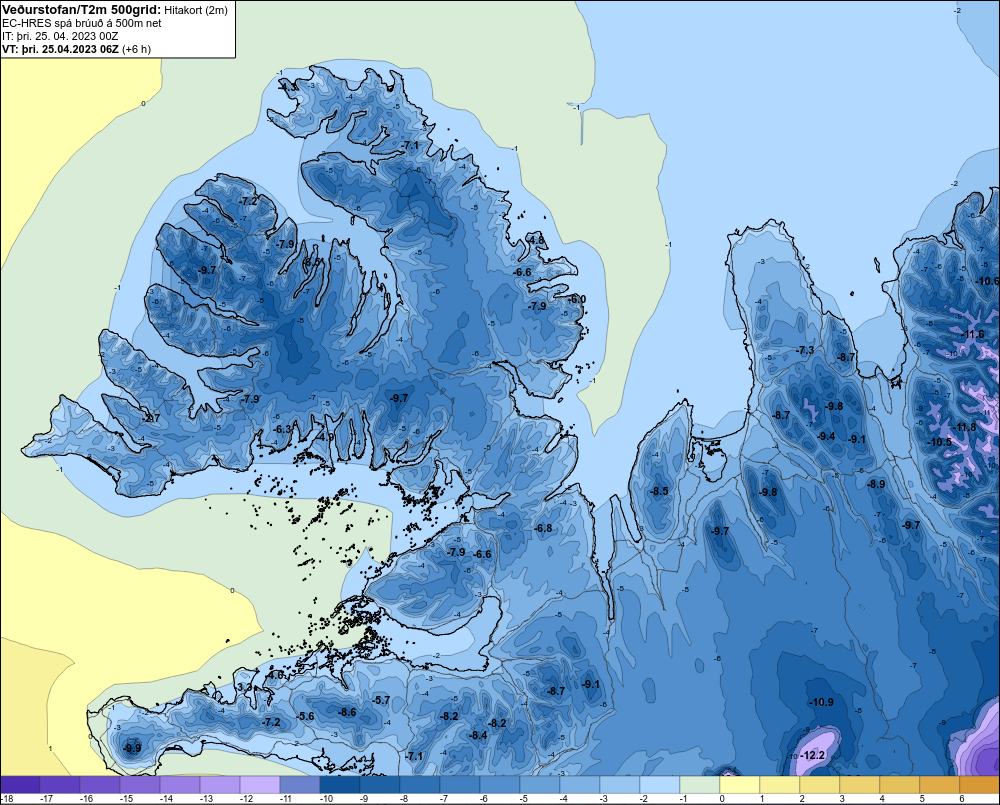Select legend swatch between 3 and 4
The image size is (1000, 805).
coord(860,784)
